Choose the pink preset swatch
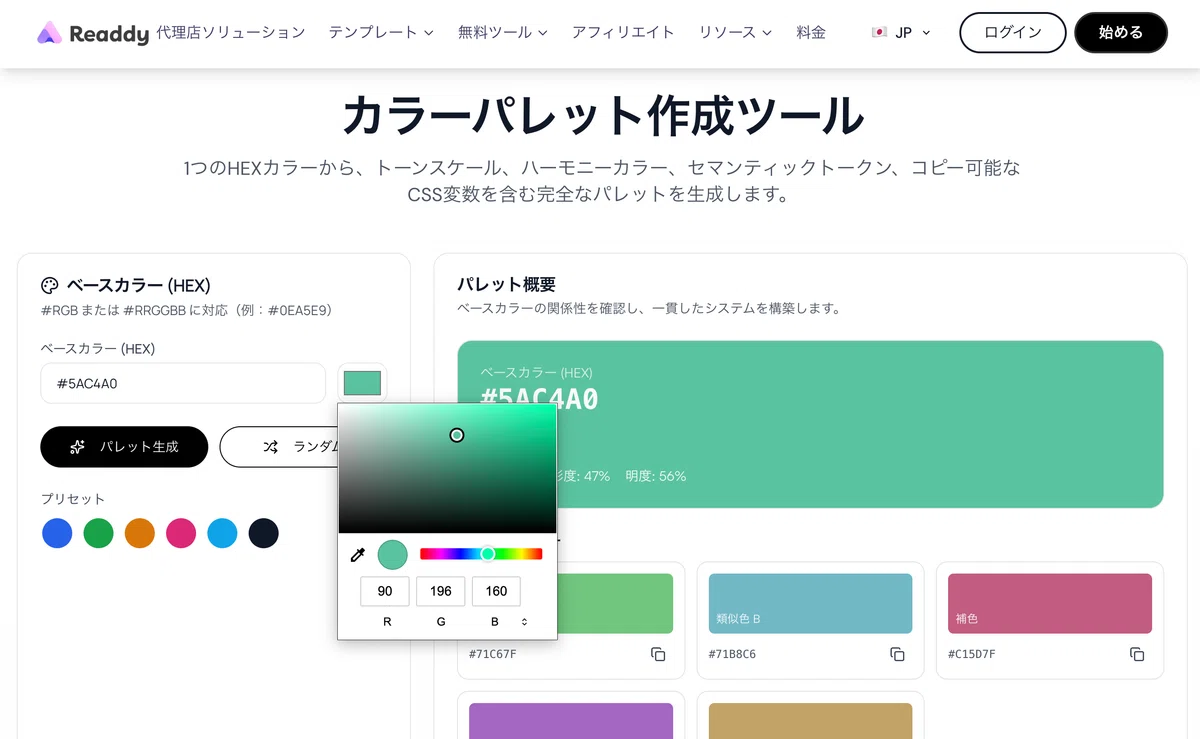The width and height of the screenshot is (1200, 739). coord(181,533)
